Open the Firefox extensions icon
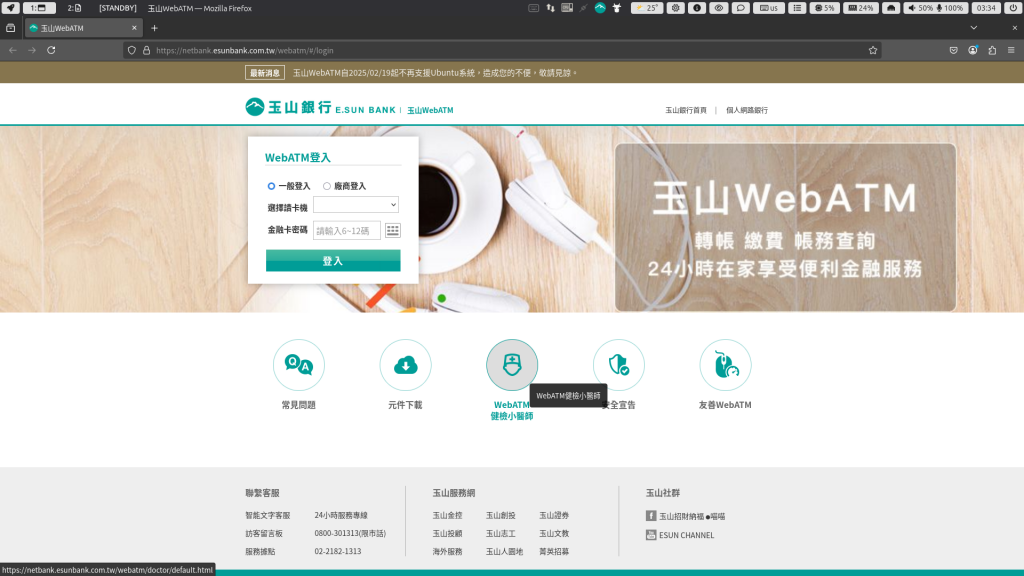The width and height of the screenshot is (1024, 576). (992, 50)
